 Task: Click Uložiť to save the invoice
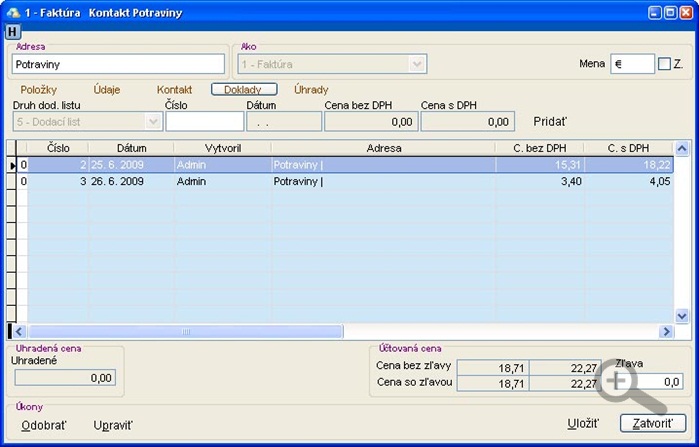(x=583, y=423)
